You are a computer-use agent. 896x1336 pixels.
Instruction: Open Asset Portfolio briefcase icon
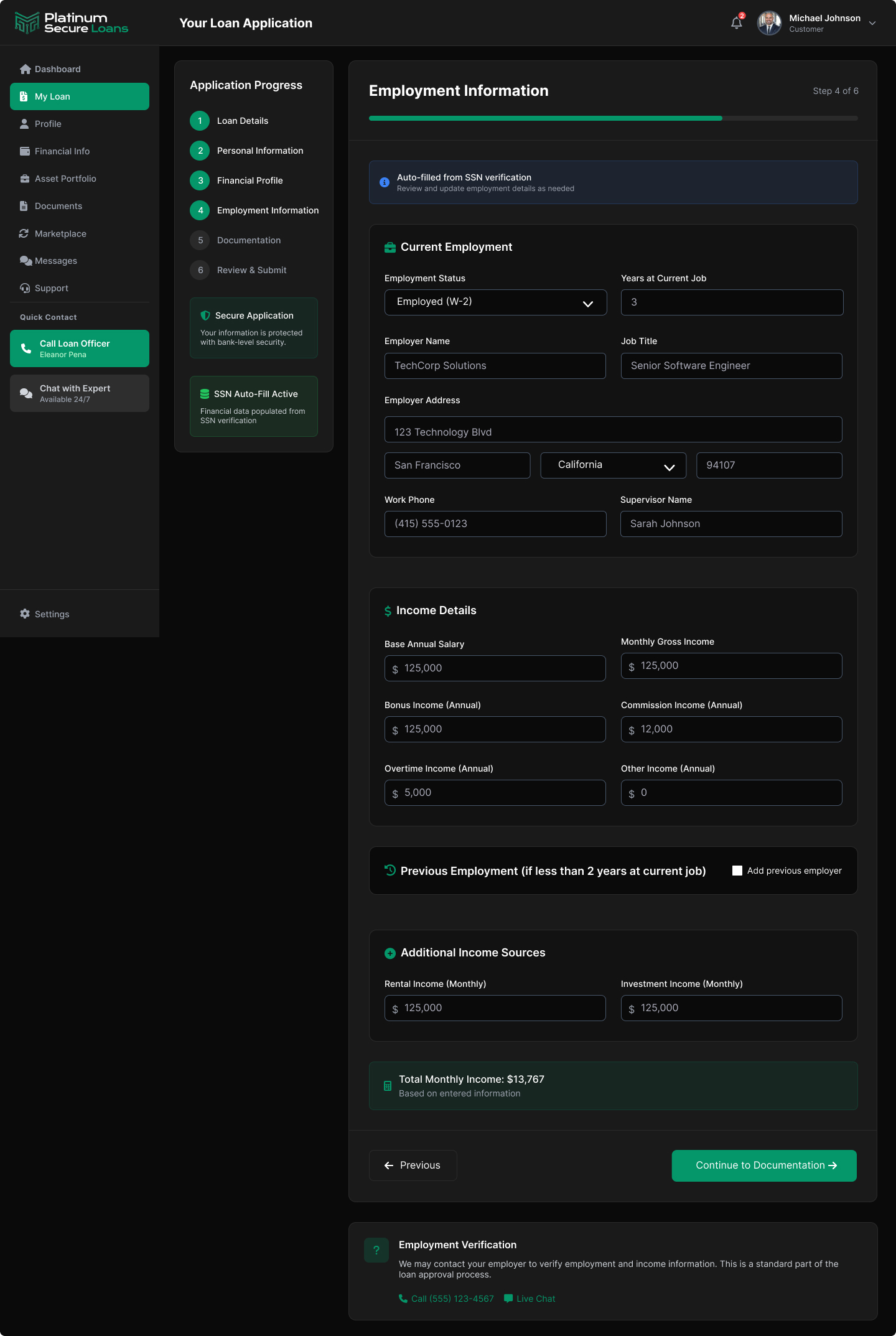pos(25,179)
